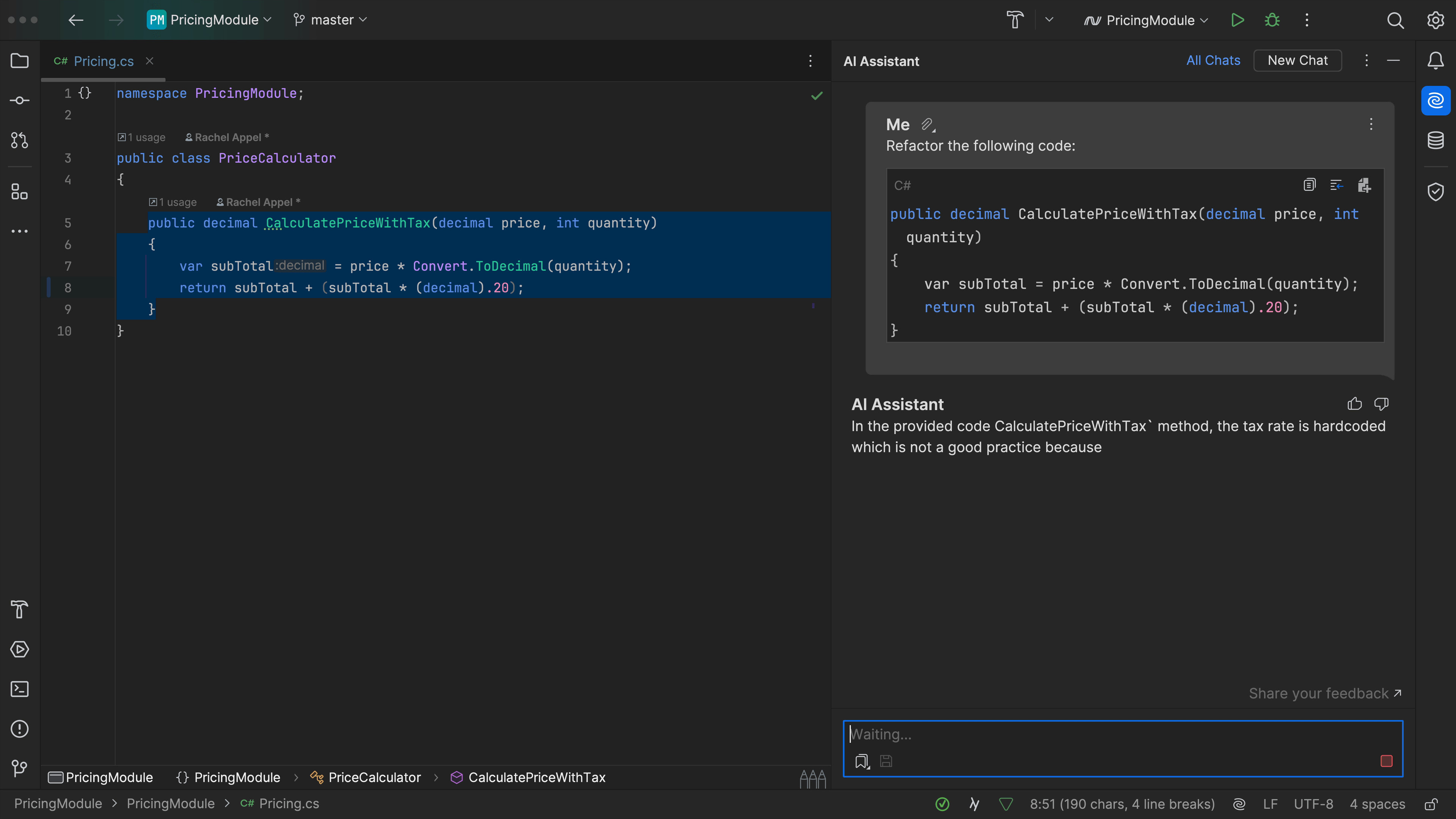Start a New Chat
Screen dimensions: 1456x819
[x=1297, y=61]
